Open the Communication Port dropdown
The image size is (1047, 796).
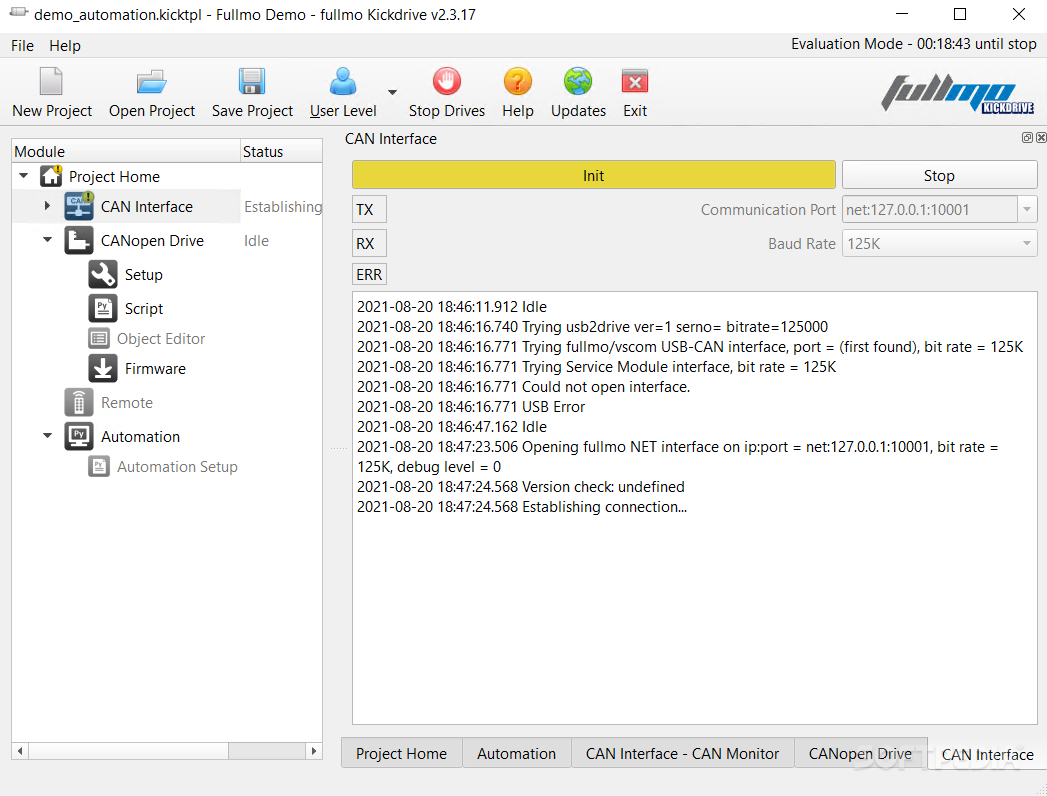[1026, 210]
